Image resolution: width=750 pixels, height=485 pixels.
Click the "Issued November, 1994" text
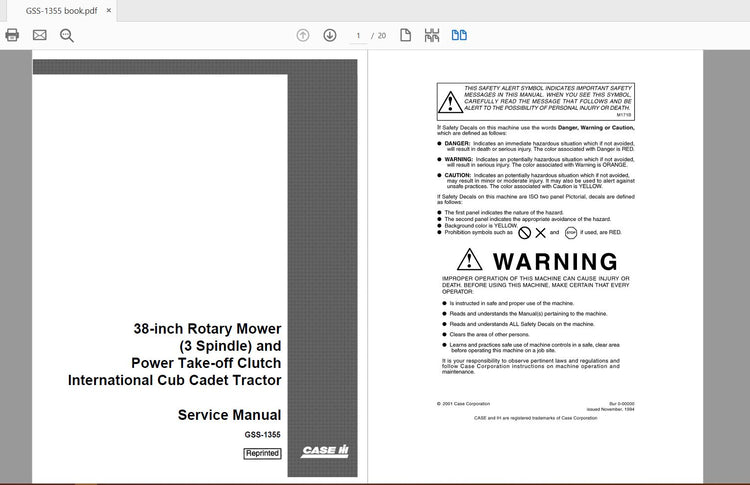pyautogui.click(x=610, y=409)
